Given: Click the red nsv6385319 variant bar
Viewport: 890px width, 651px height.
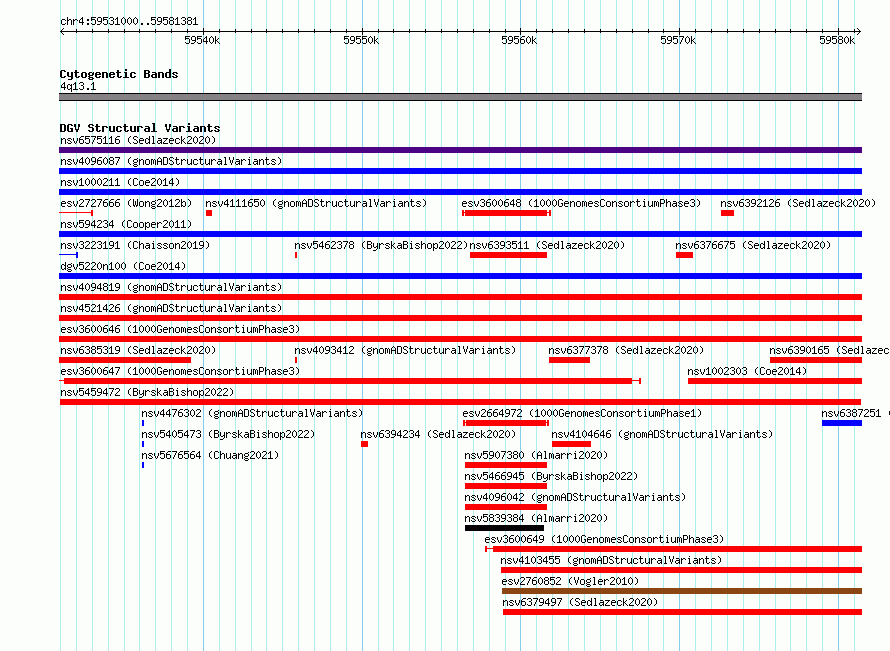Looking at the screenshot, I should pyautogui.click(x=125, y=360).
